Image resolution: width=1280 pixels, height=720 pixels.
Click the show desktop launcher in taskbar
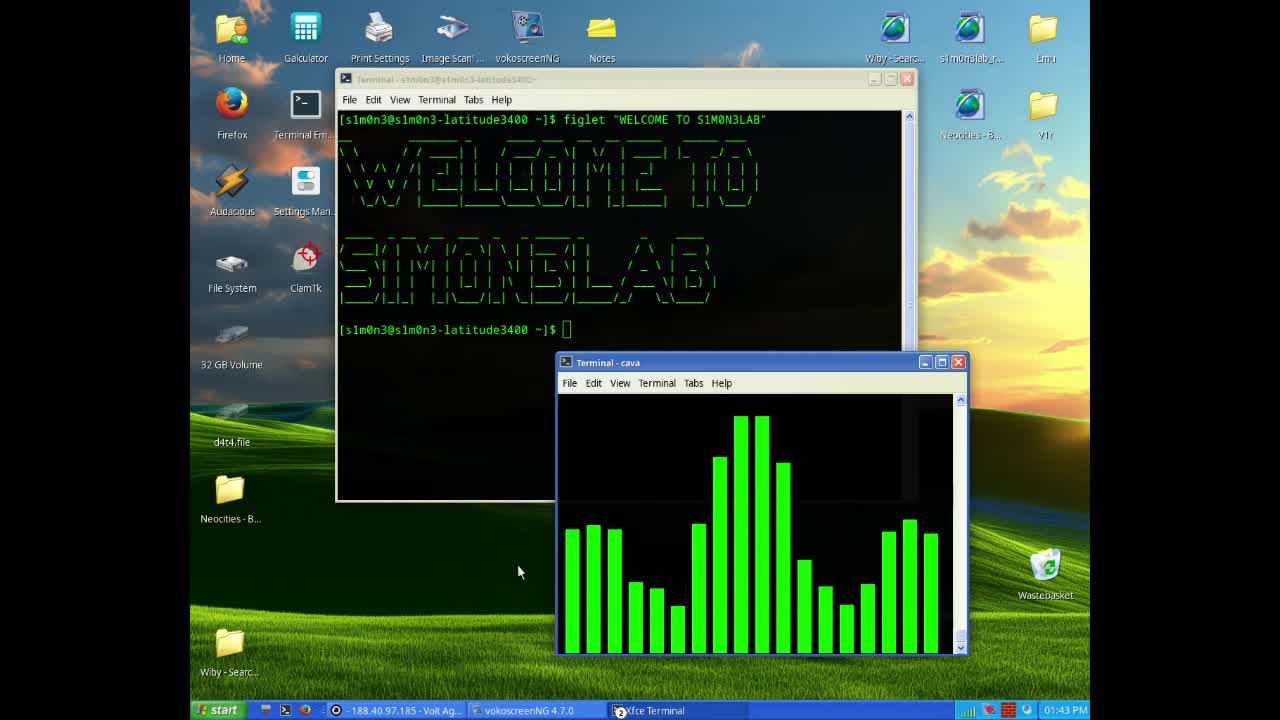pos(265,710)
